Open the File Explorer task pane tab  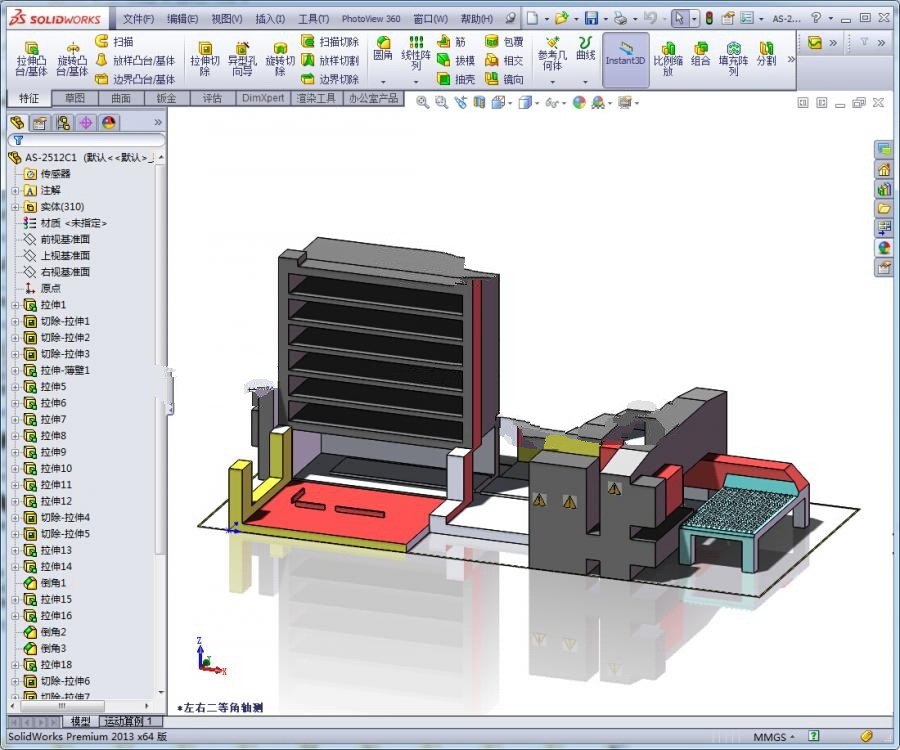pyautogui.click(x=884, y=208)
